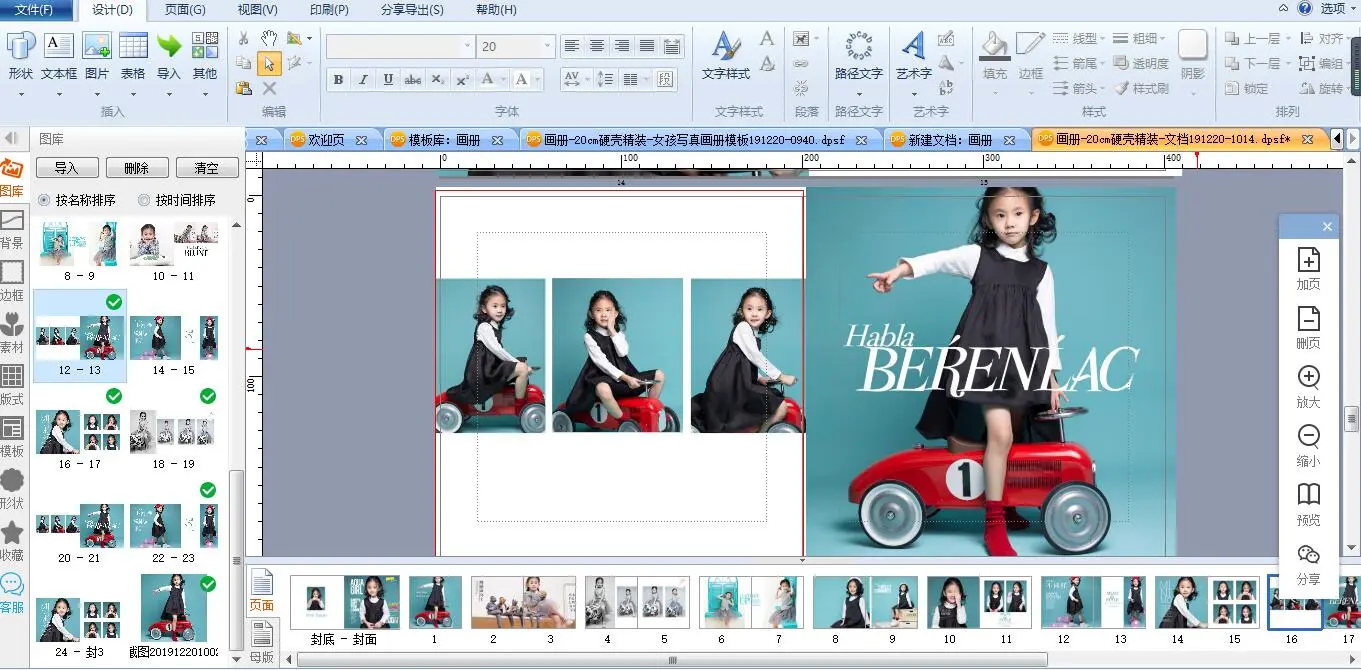Click the Bold formatting button
The image size is (1361, 670).
coord(338,80)
